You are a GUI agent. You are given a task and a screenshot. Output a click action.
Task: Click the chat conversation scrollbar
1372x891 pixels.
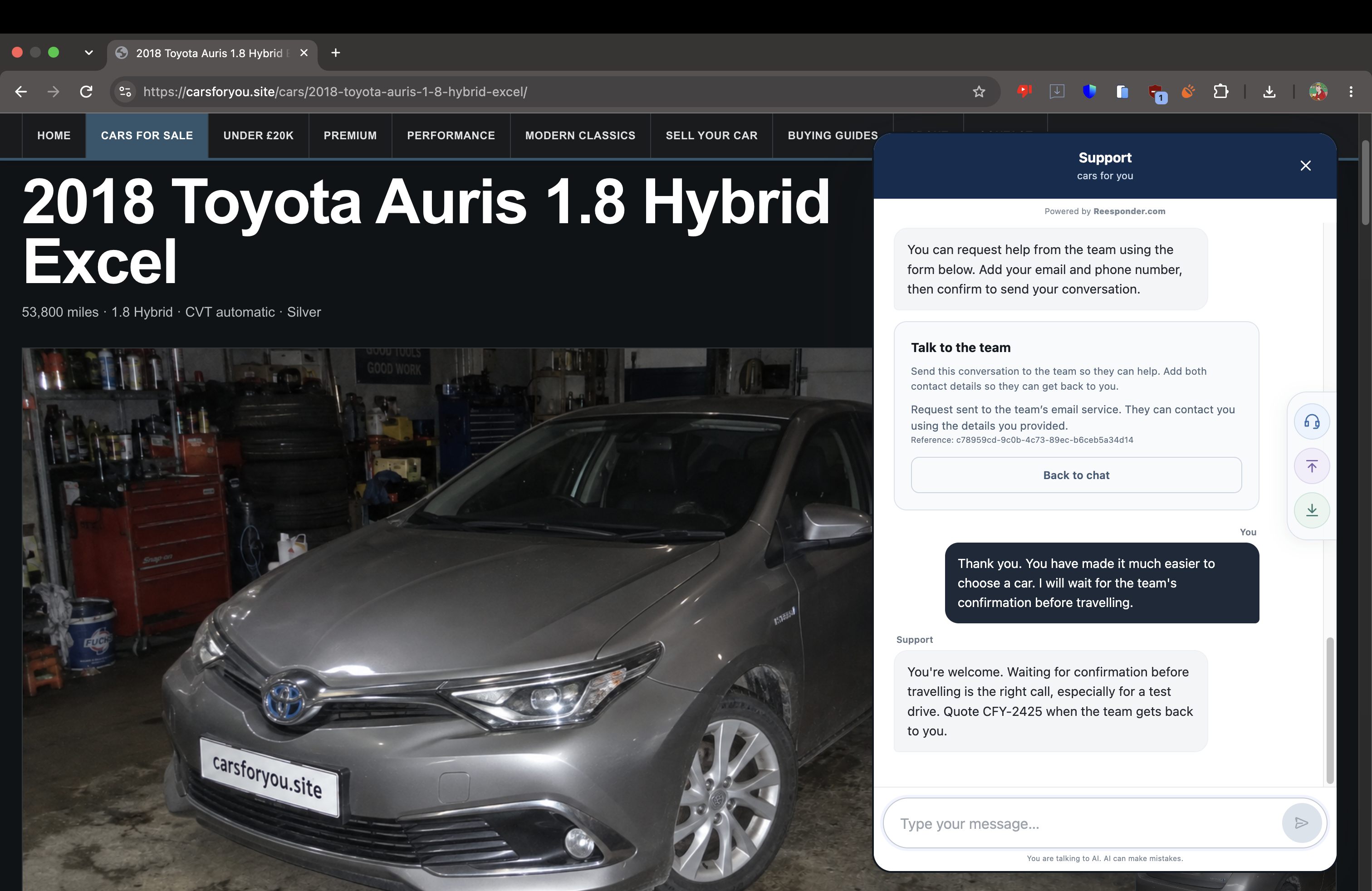pos(1330,710)
